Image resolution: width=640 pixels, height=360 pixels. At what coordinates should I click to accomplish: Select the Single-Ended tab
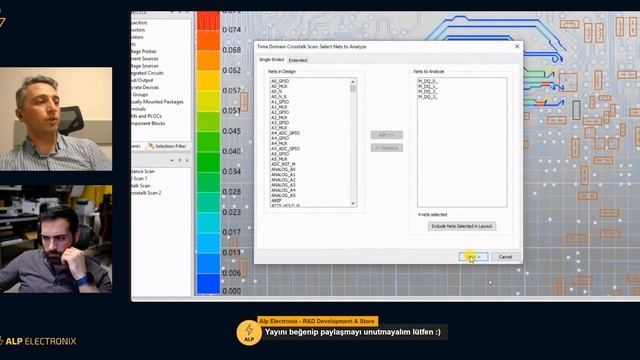click(x=271, y=60)
